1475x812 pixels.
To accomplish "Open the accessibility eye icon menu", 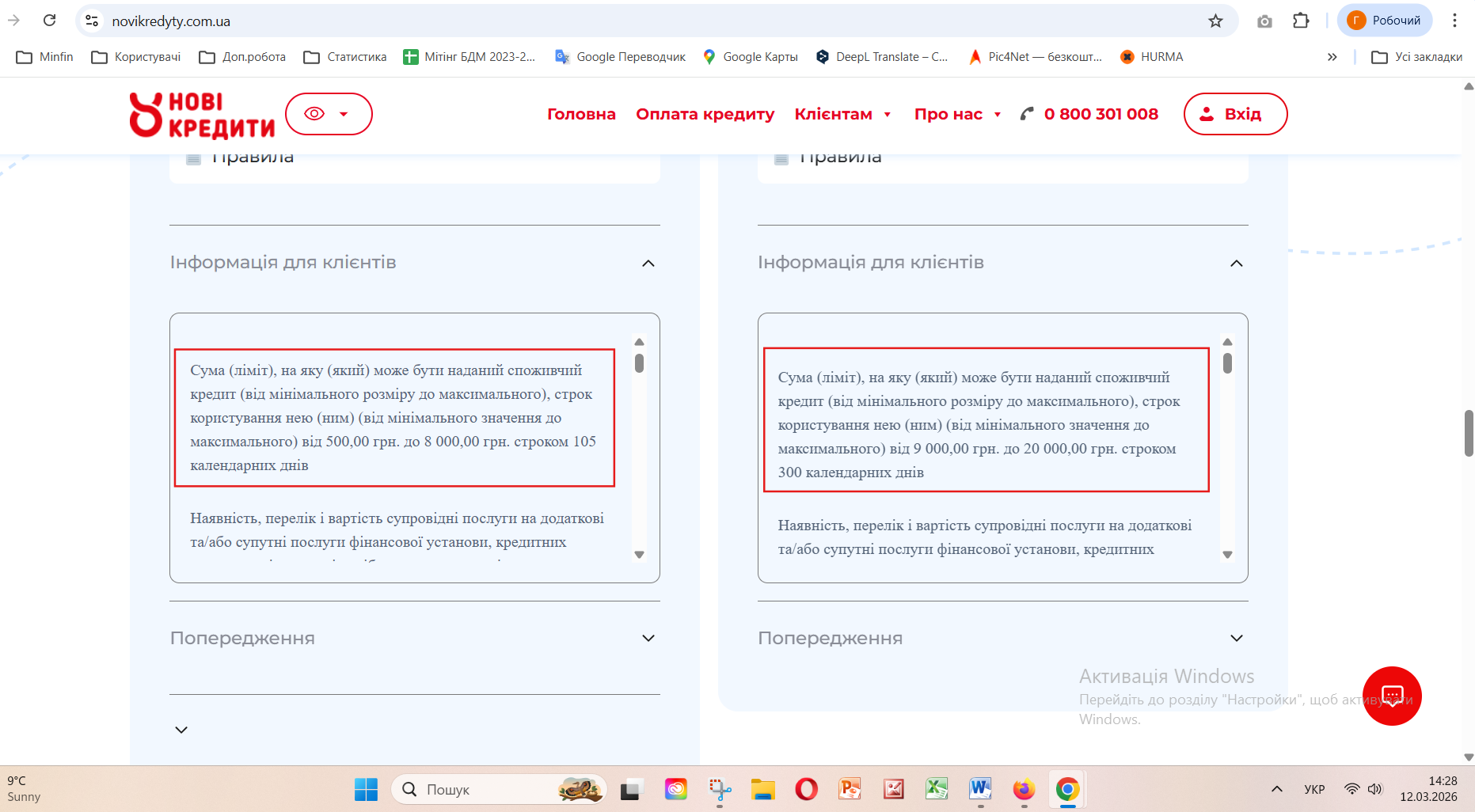I will click(328, 114).
